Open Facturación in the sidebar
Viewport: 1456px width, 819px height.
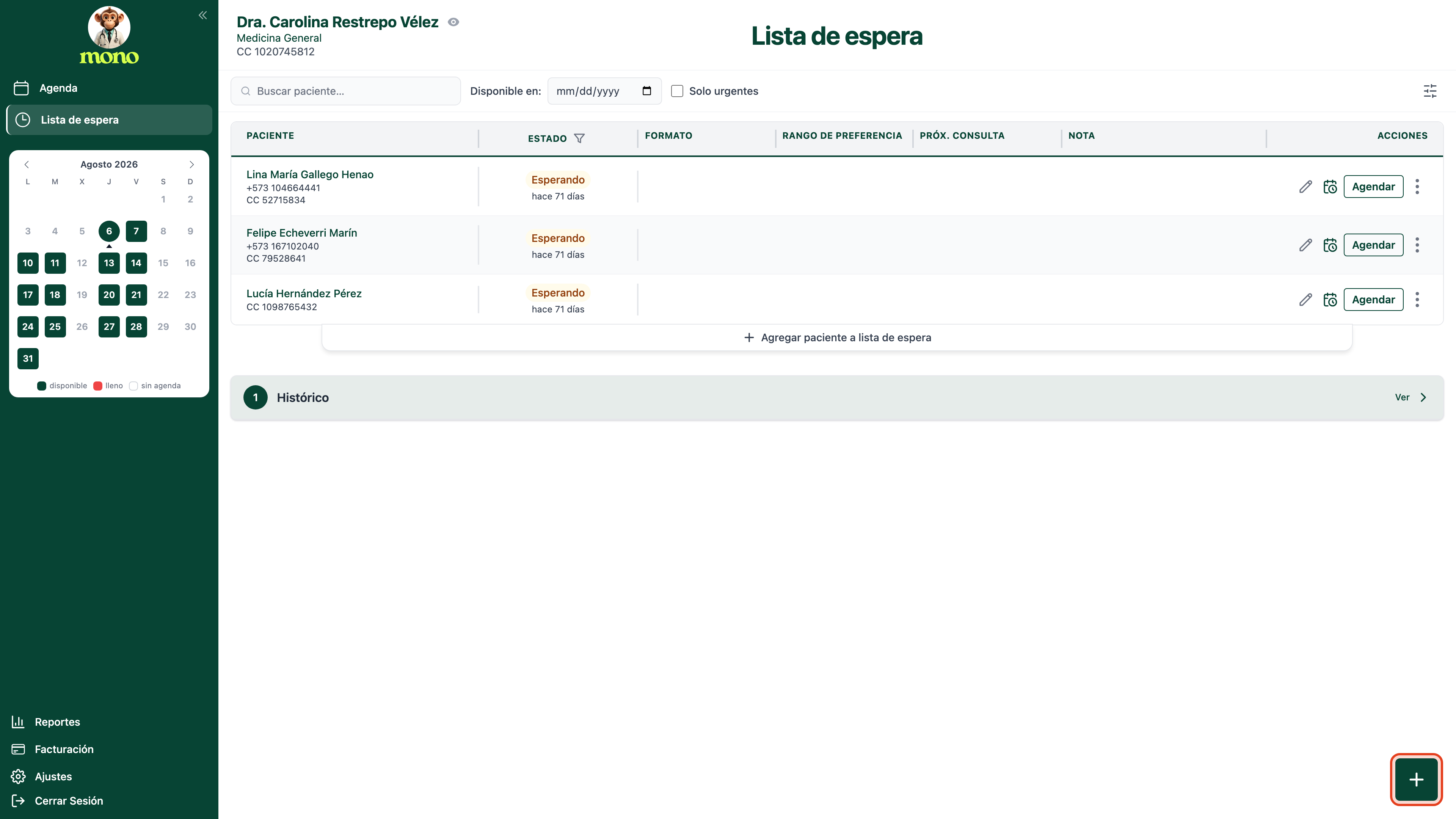[x=53, y=749]
